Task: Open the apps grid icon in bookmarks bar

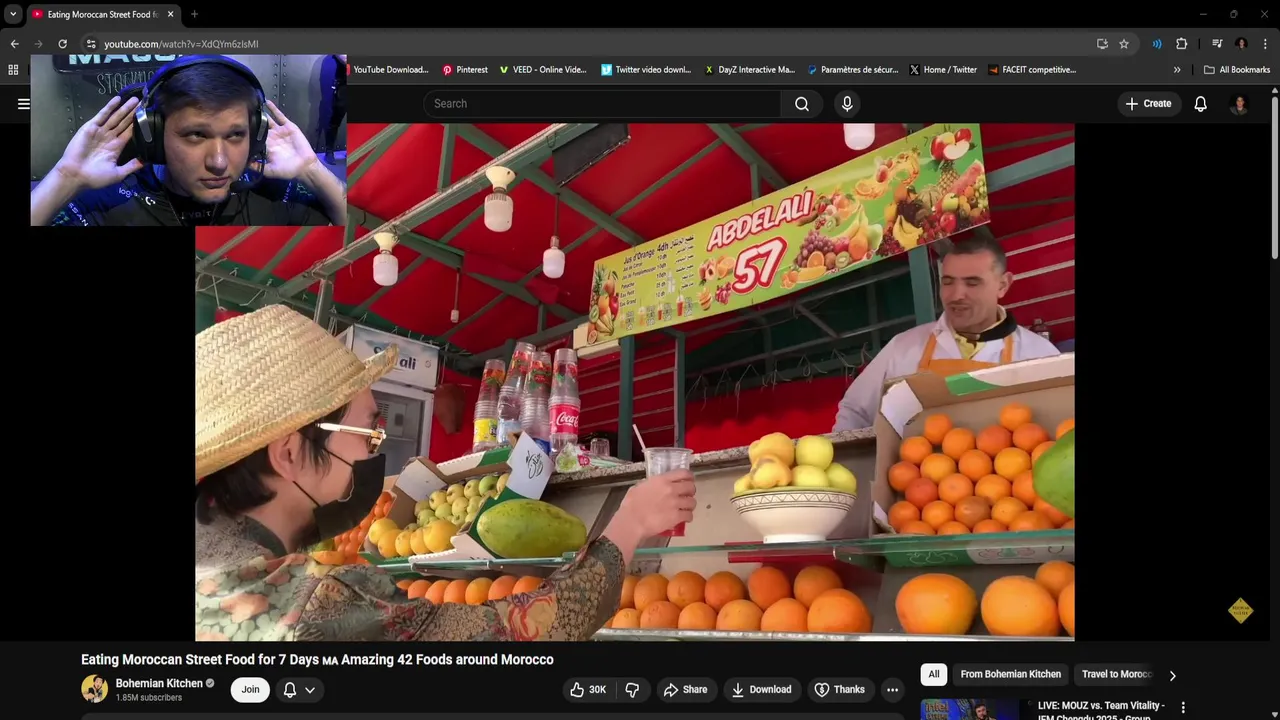Action: tap(13, 70)
